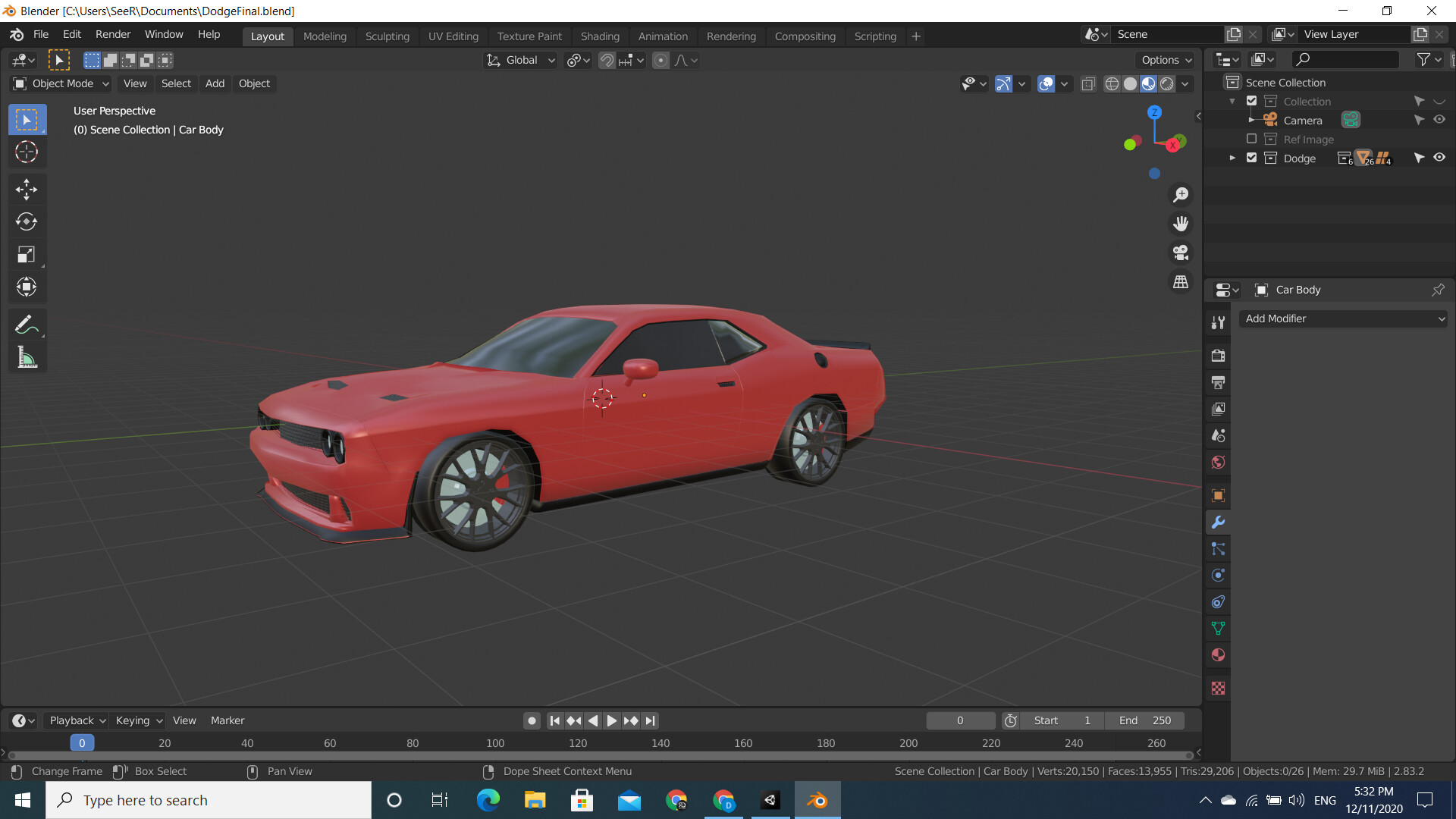Toggle proportional editing button
Screen dimensions: 1456x819
coord(661,60)
